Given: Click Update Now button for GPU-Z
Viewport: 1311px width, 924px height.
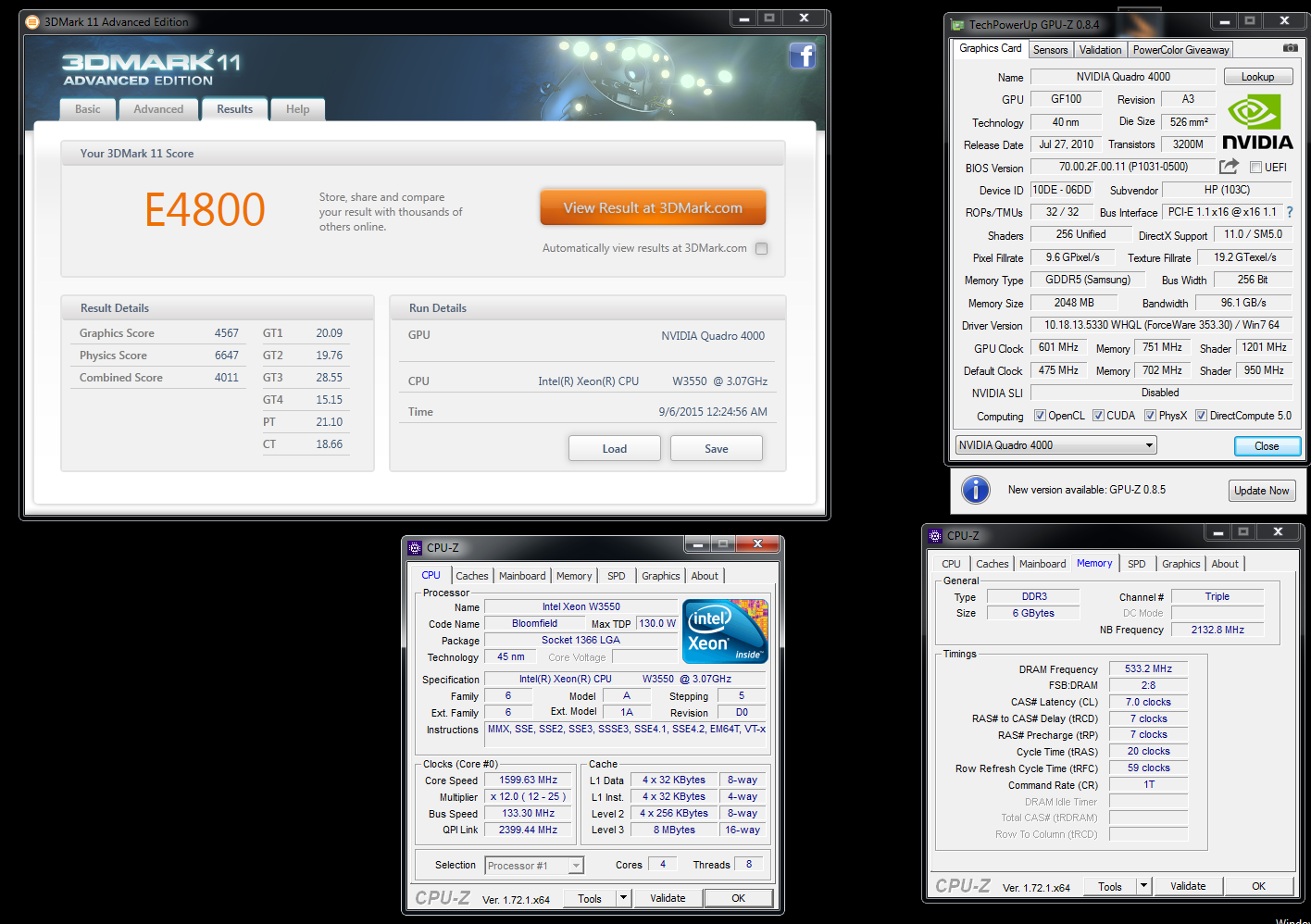Looking at the screenshot, I should pyautogui.click(x=1261, y=491).
